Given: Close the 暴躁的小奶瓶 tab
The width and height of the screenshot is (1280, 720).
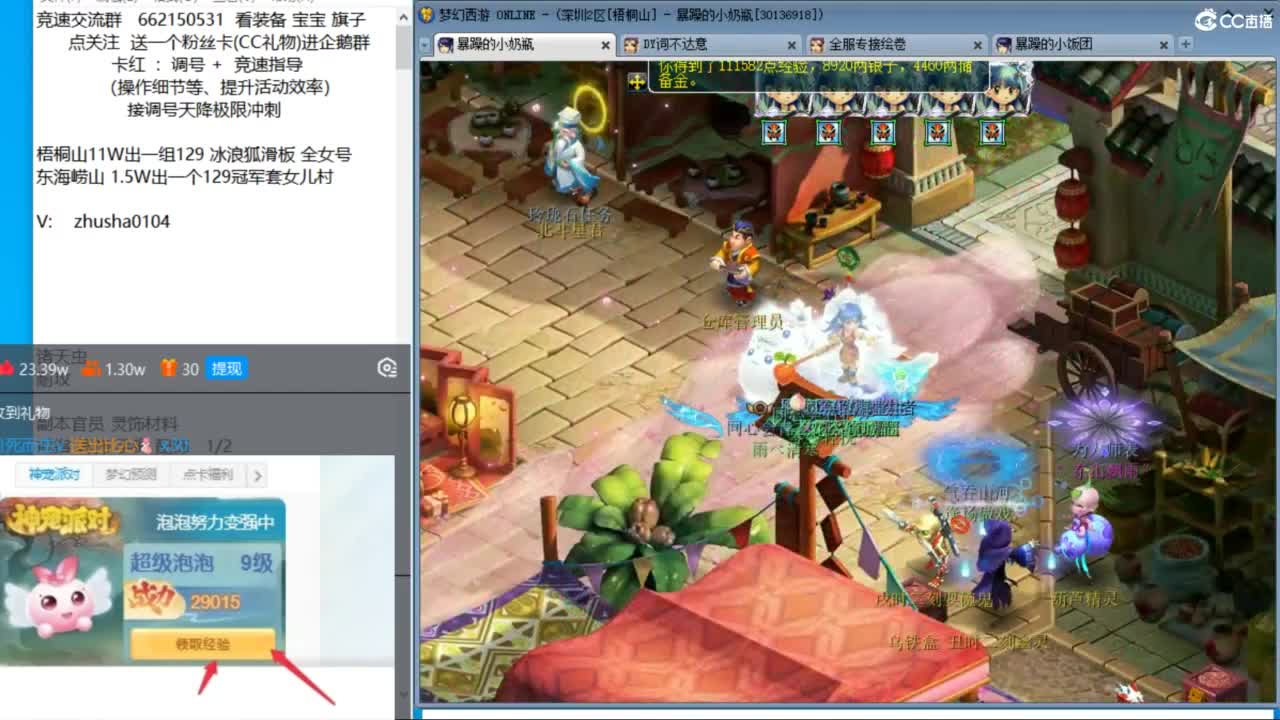Looking at the screenshot, I should (x=605, y=45).
